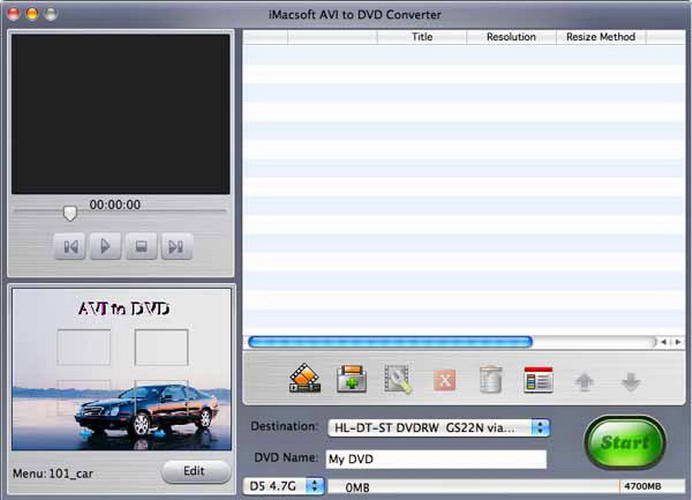692x500 pixels.
Task: Open the Destination drive dropdown
Action: tap(439, 428)
